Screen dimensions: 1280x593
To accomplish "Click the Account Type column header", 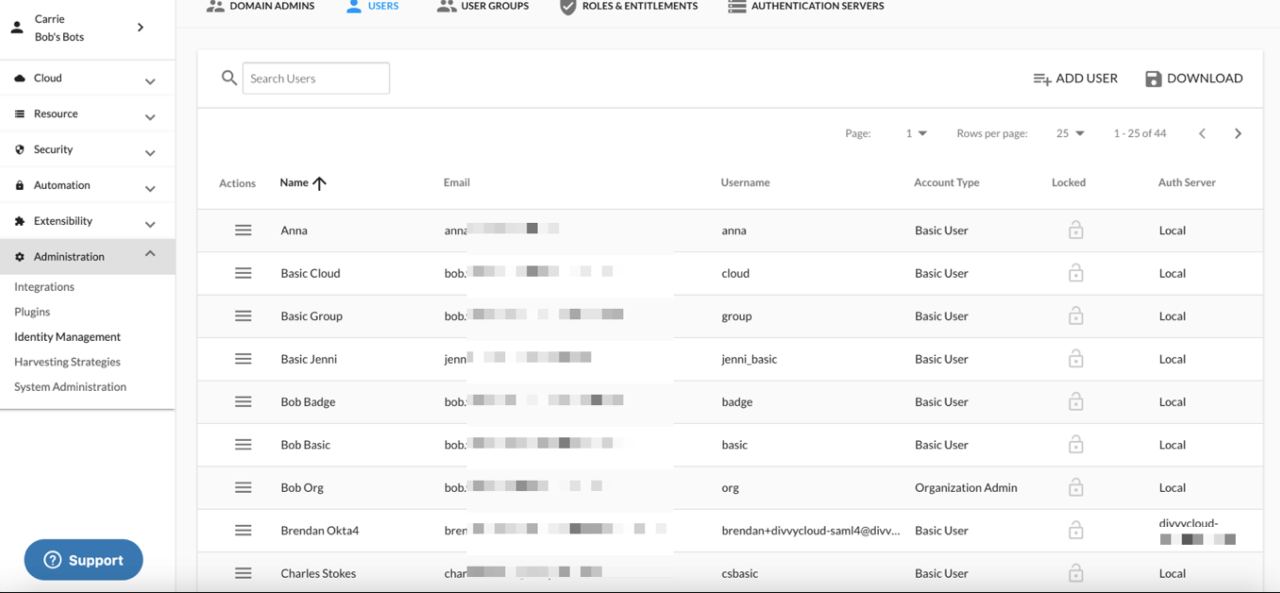I will (x=947, y=183).
